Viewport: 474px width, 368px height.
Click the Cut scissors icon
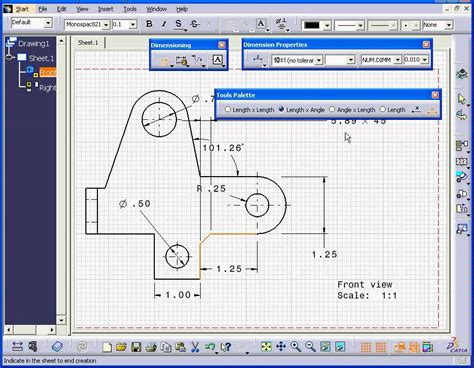195,347
